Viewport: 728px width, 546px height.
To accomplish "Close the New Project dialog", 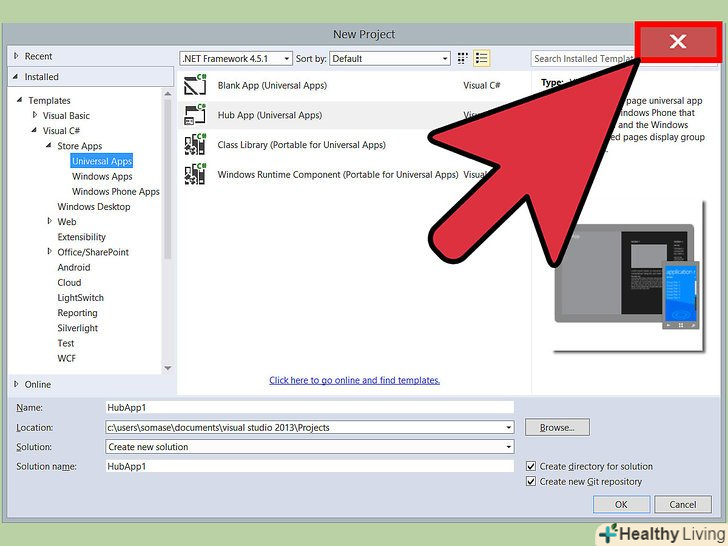I will click(x=677, y=42).
